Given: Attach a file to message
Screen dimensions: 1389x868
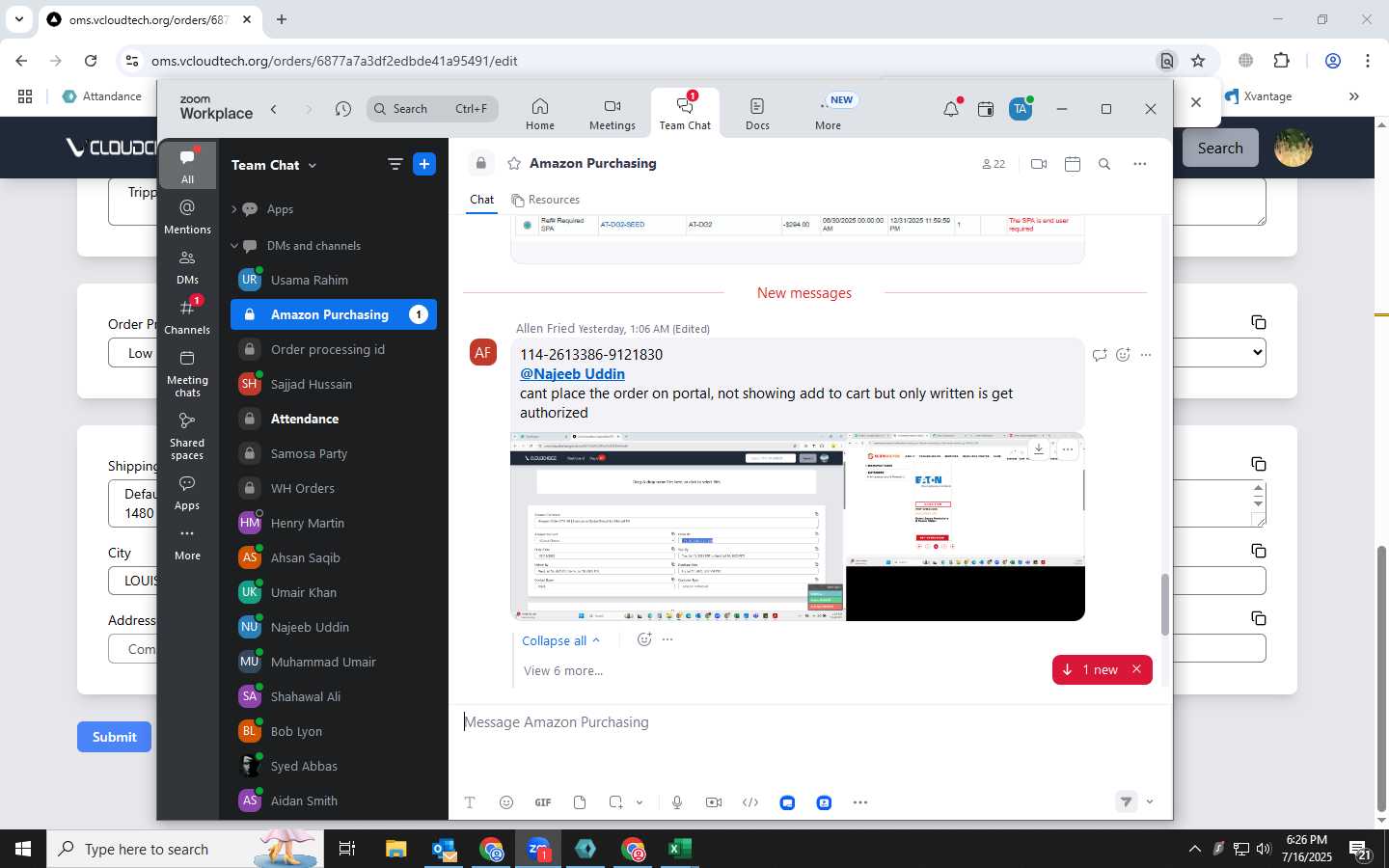Looking at the screenshot, I should tap(580, 802).
